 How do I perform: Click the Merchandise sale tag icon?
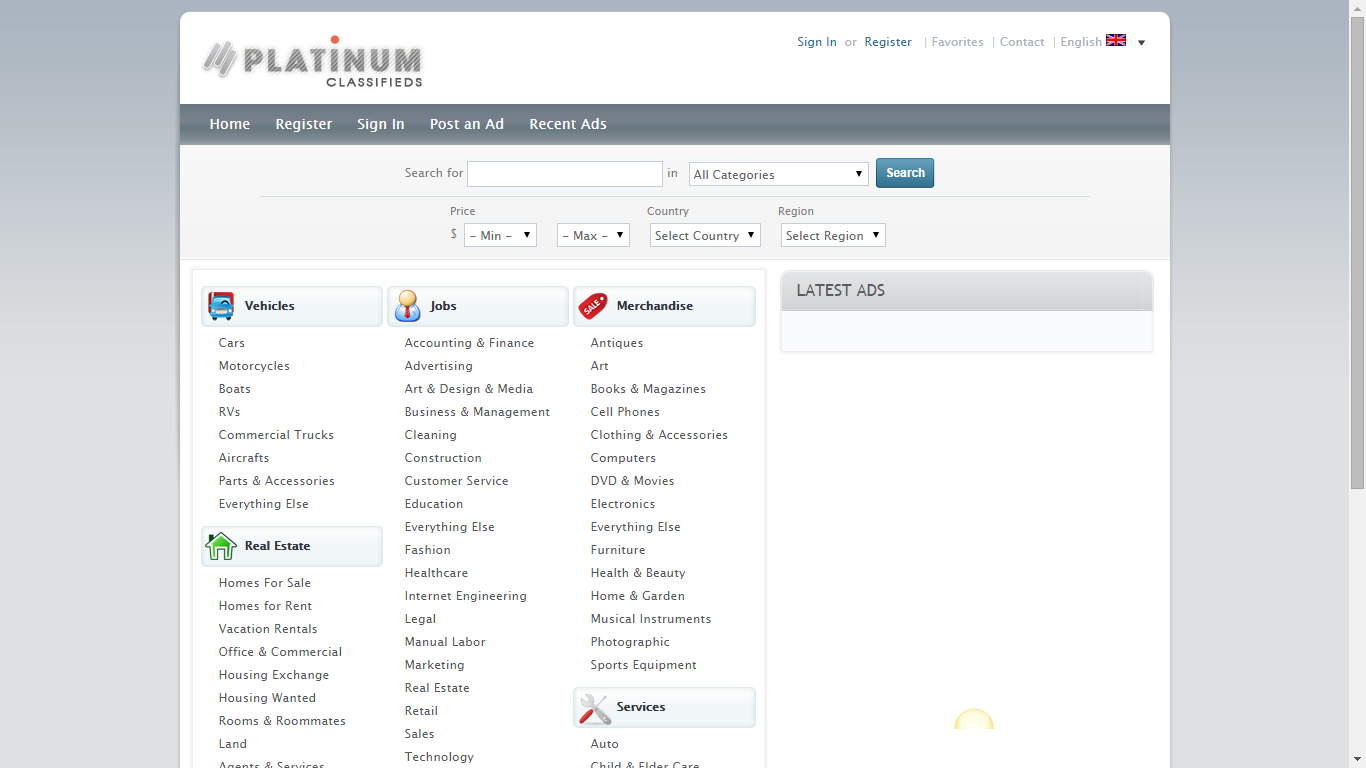(x=593, y=306)
